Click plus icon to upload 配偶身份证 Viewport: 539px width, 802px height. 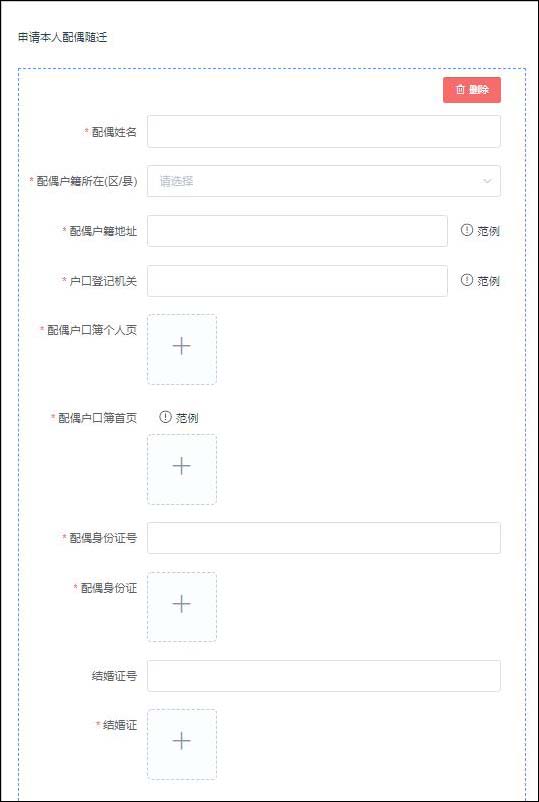click(x=182, y=604)
